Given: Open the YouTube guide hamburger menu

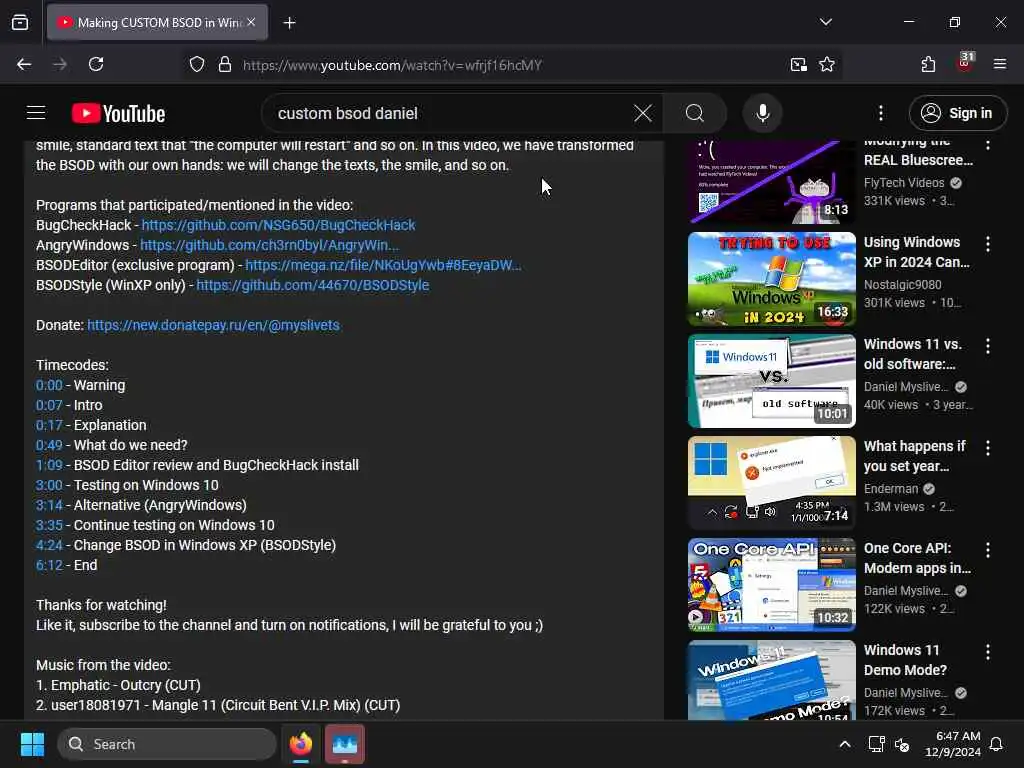Looking at the screenshot, I should click(x=36, y=113).
